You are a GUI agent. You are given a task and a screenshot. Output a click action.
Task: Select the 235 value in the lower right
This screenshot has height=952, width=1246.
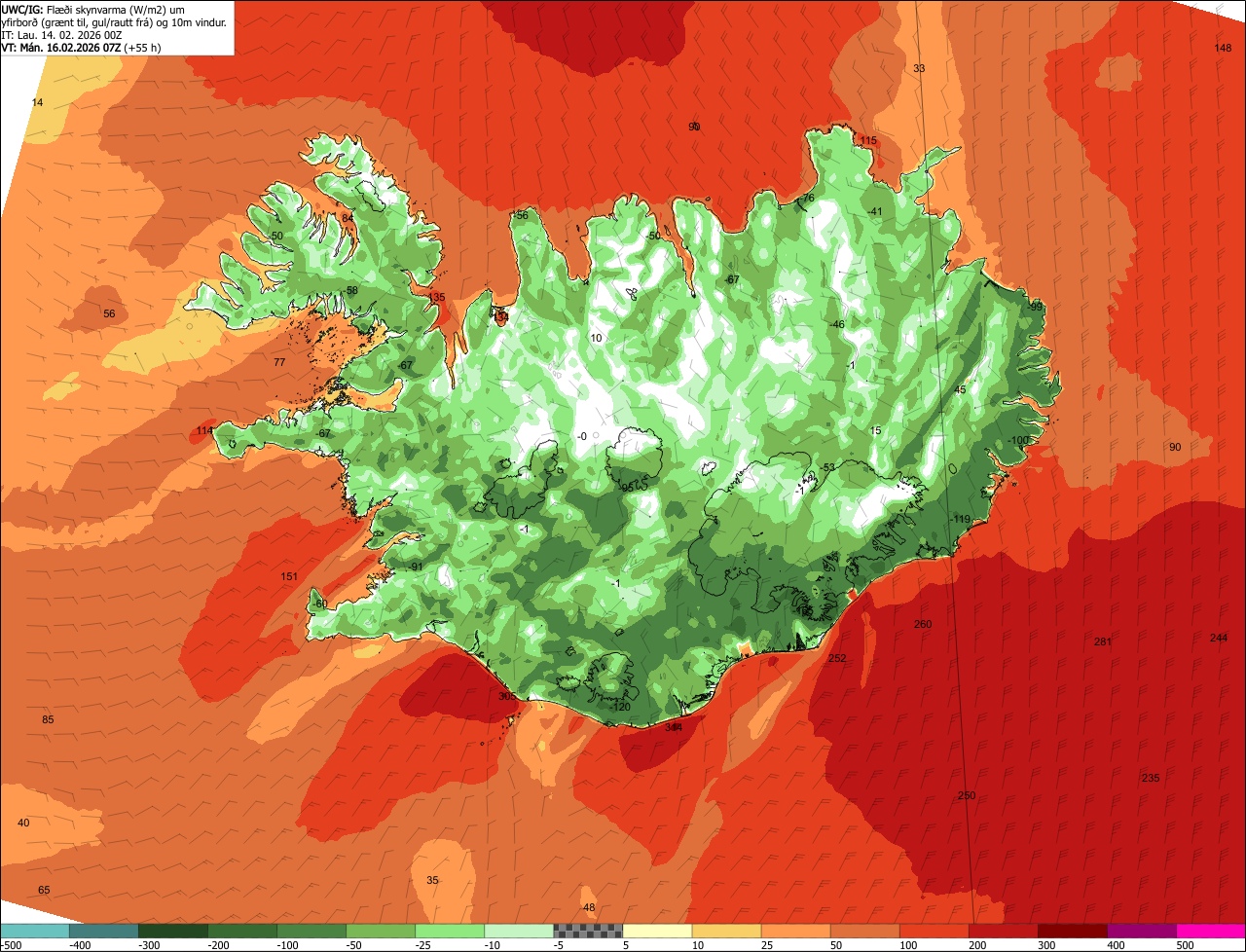pyautogui.click(x=1151, y=778)
